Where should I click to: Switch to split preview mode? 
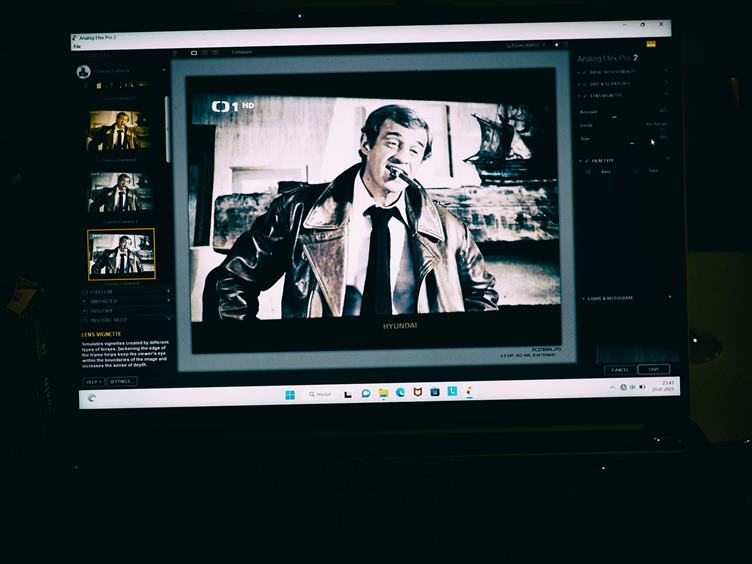[x=205, y=52]
